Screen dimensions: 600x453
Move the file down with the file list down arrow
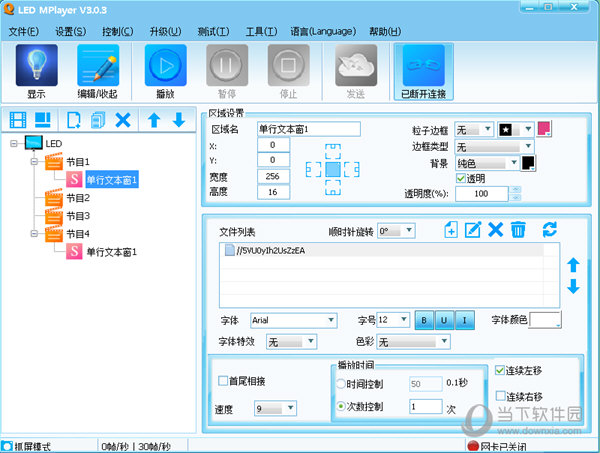click(x=573, y=286)
